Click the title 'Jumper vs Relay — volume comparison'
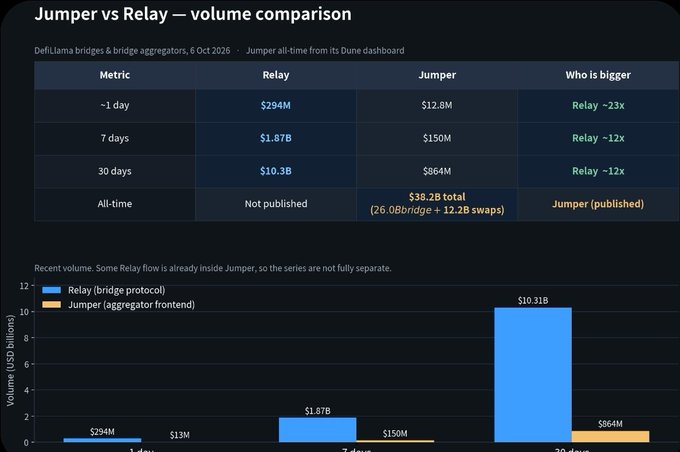This screenshot has width=680, height=452. [x=193, y=14]
